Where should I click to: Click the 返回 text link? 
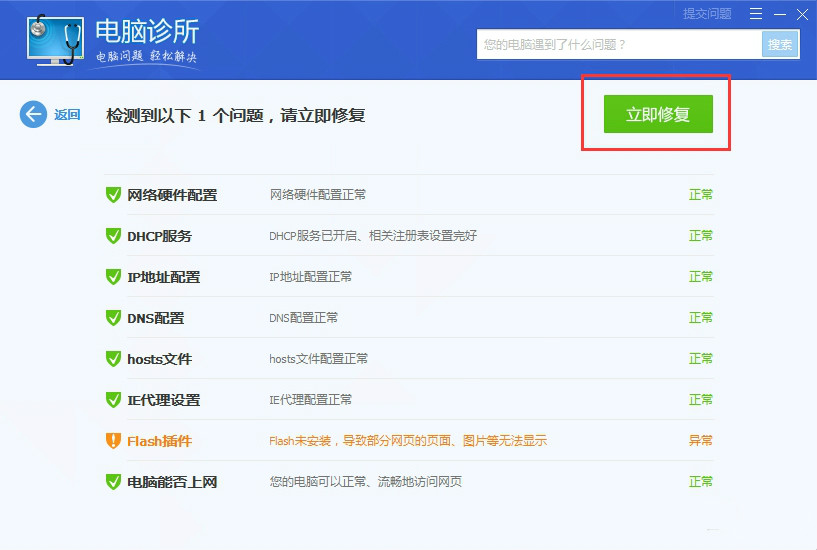pos(67,115)
